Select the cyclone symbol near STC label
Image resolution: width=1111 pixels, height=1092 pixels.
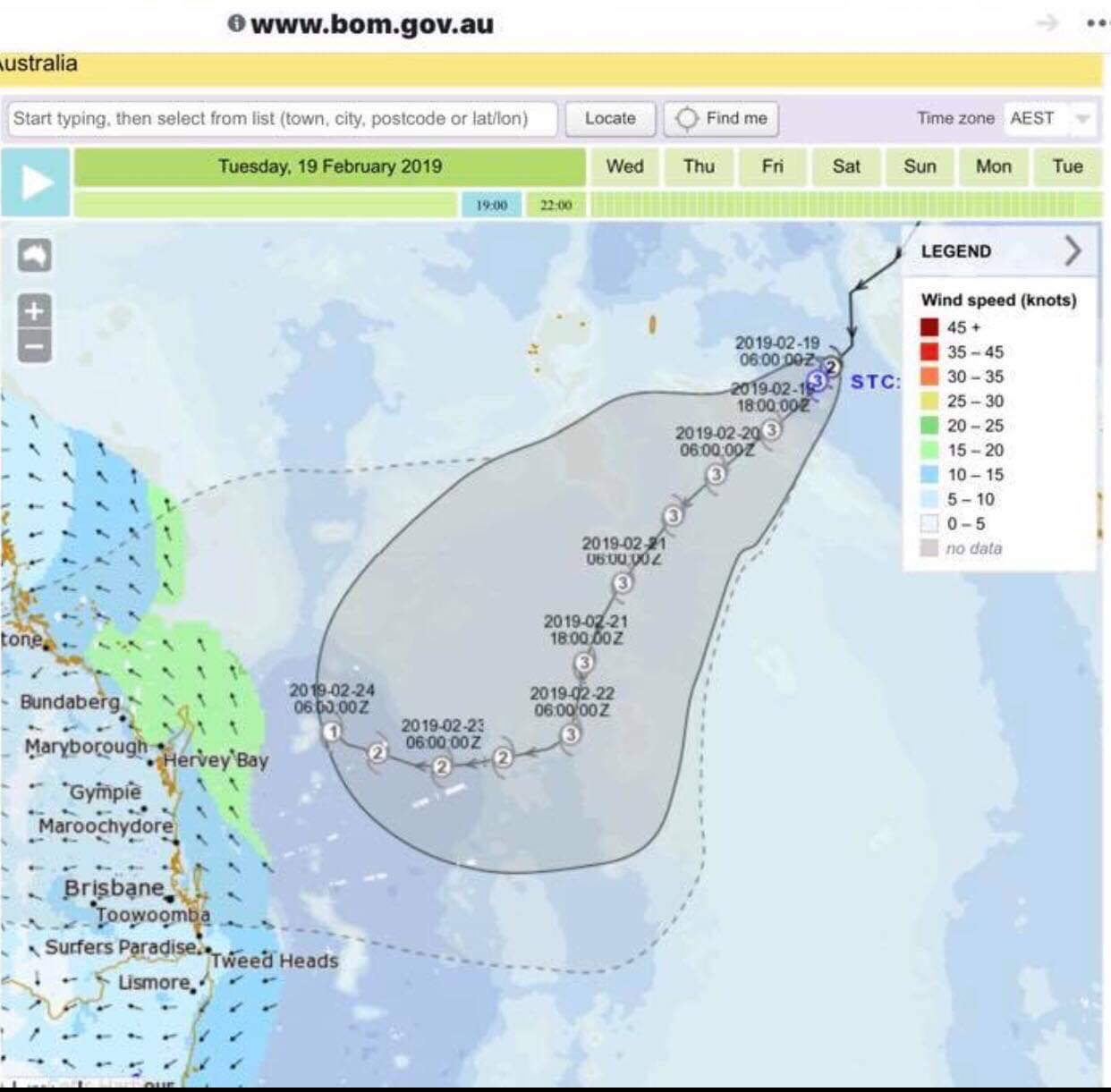(816, 381)
